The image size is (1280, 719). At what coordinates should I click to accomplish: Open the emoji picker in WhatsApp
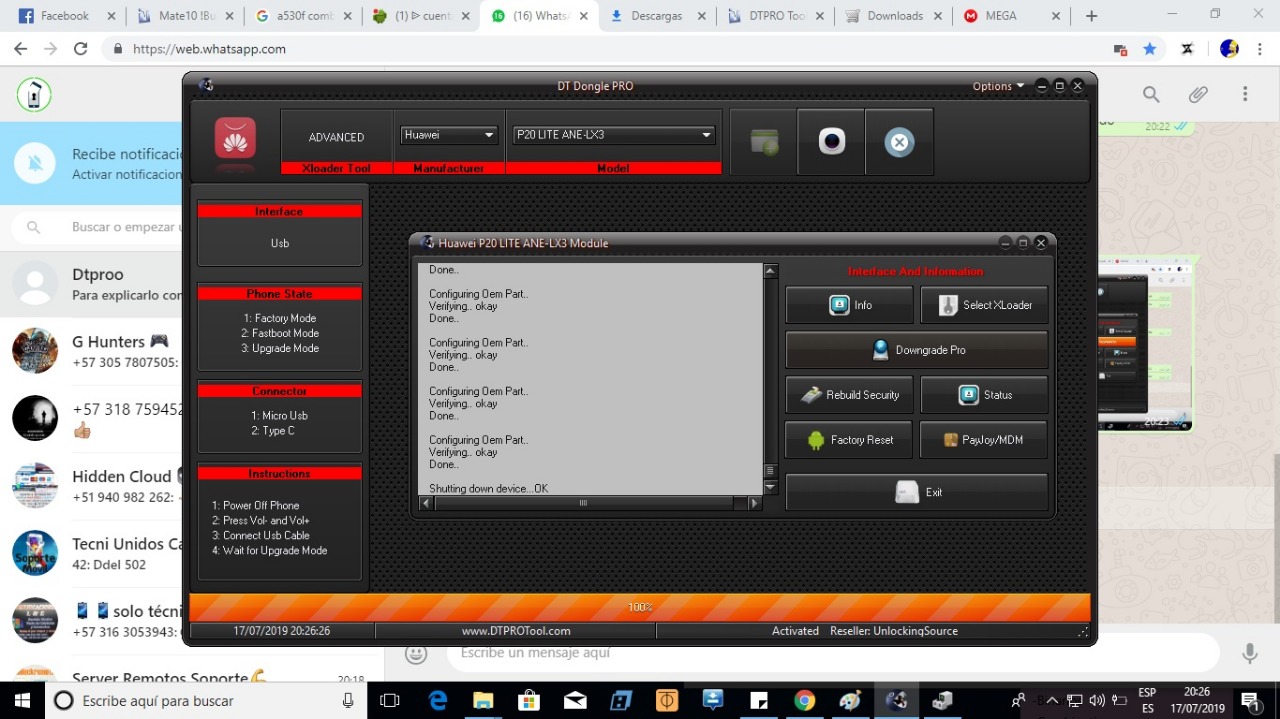(x=416, y=653)
